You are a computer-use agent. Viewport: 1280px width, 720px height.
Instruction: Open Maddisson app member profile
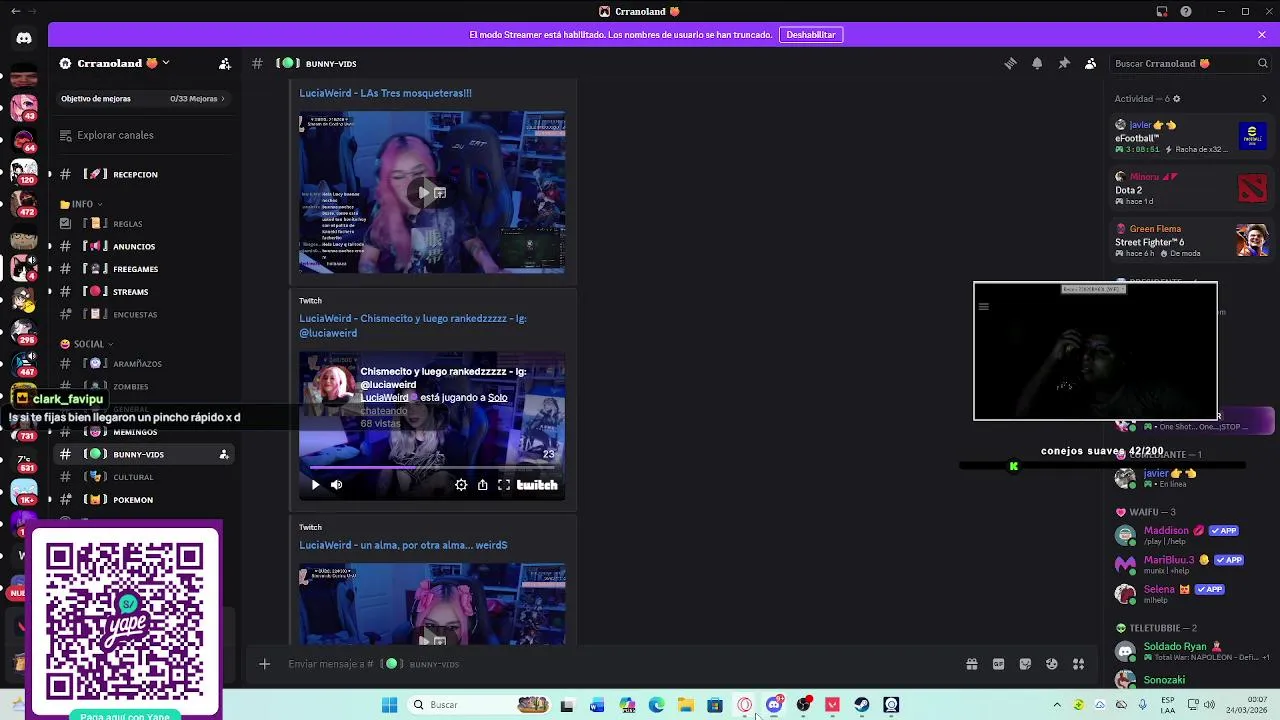point(1190,535)
